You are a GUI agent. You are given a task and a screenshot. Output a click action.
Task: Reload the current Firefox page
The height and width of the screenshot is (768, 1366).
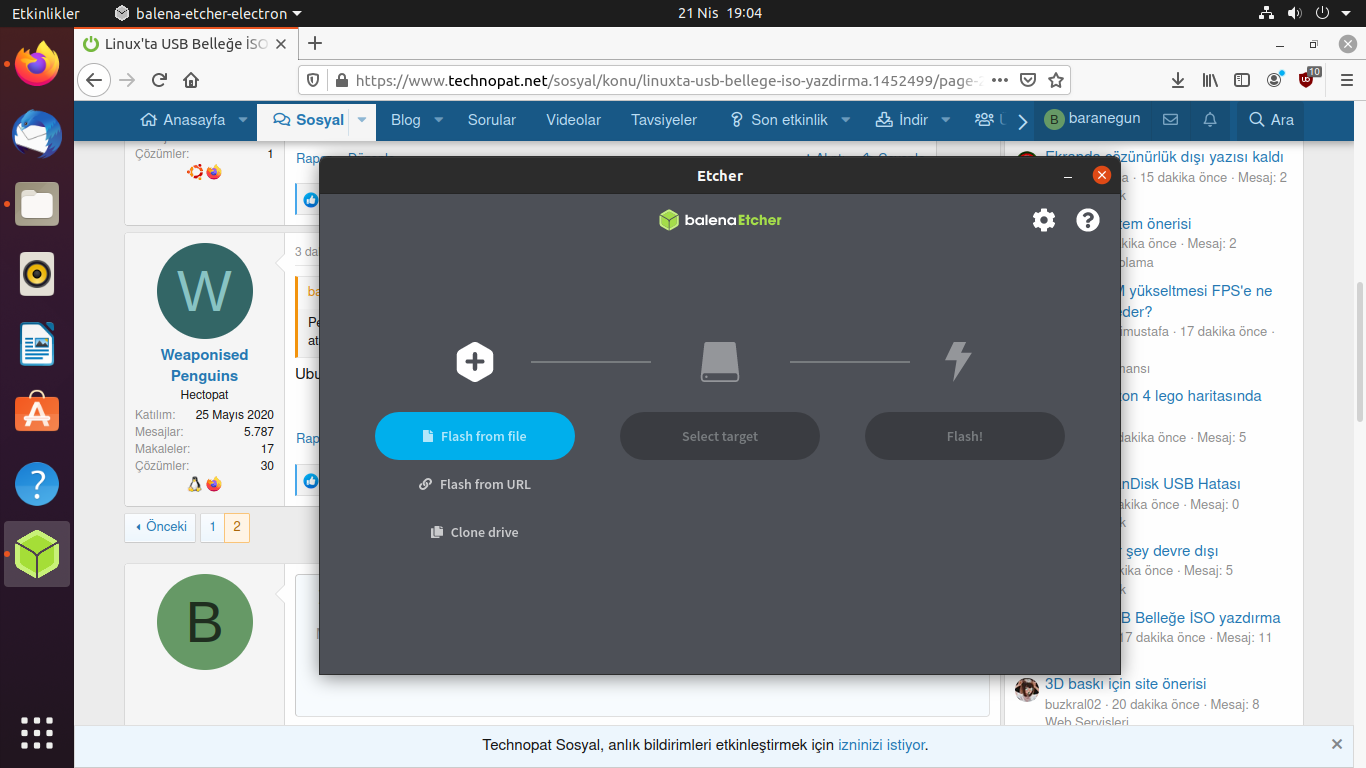(159, 80)
